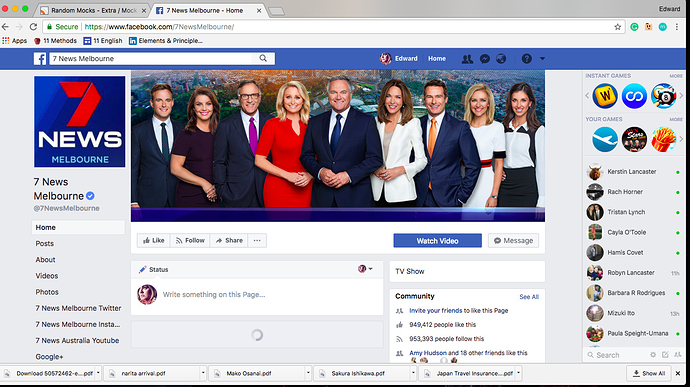
Task: Open the Messenger icon in top bar
Action: 484,59
